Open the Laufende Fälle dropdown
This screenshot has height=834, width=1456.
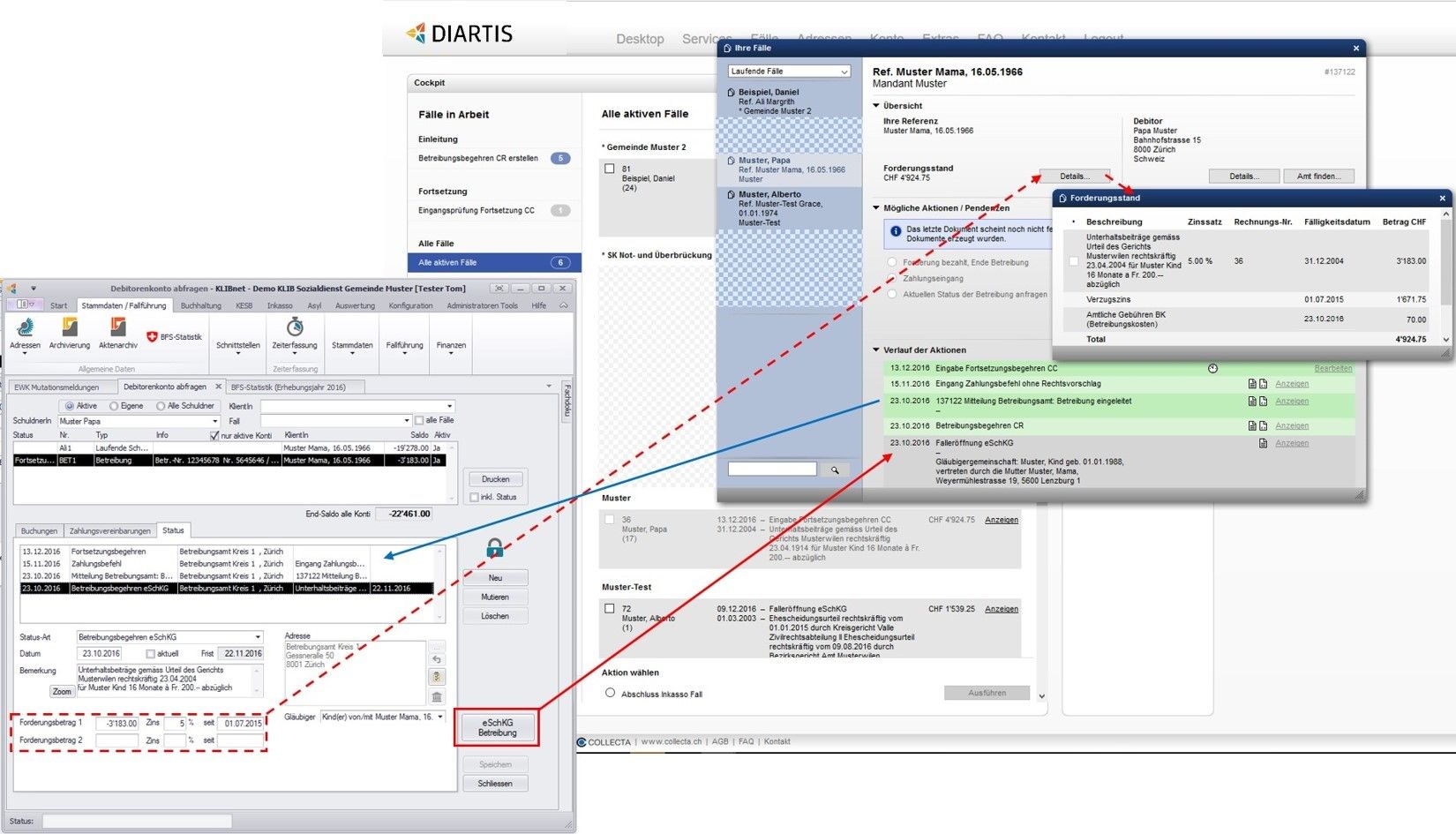[789, 71]
